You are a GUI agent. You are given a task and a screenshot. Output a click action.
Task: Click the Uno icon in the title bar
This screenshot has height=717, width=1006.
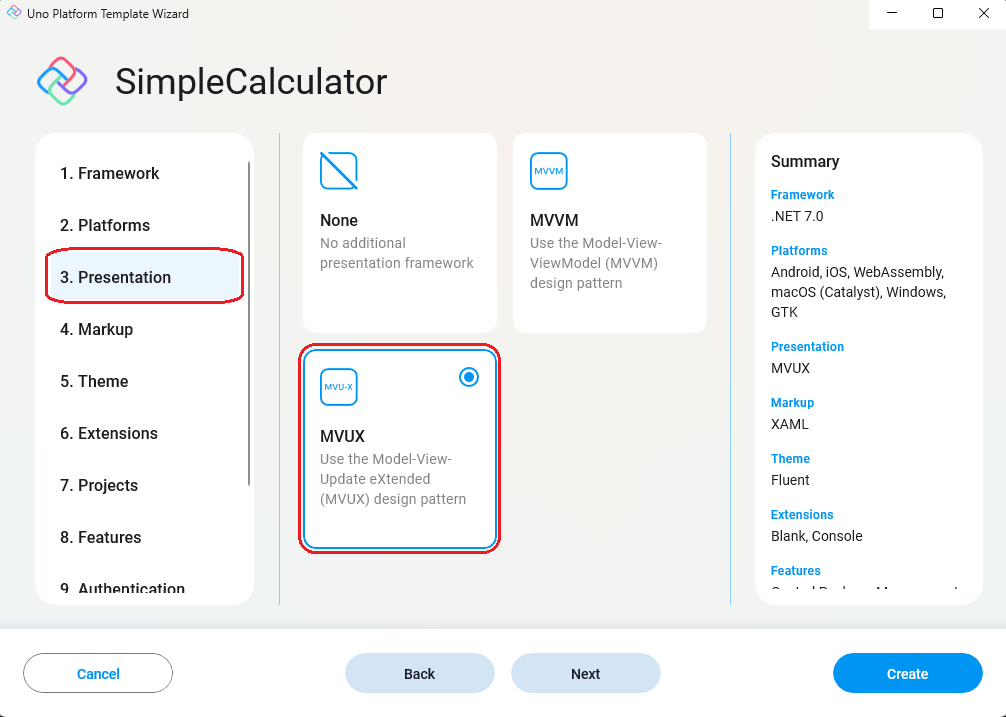point(14,14)
